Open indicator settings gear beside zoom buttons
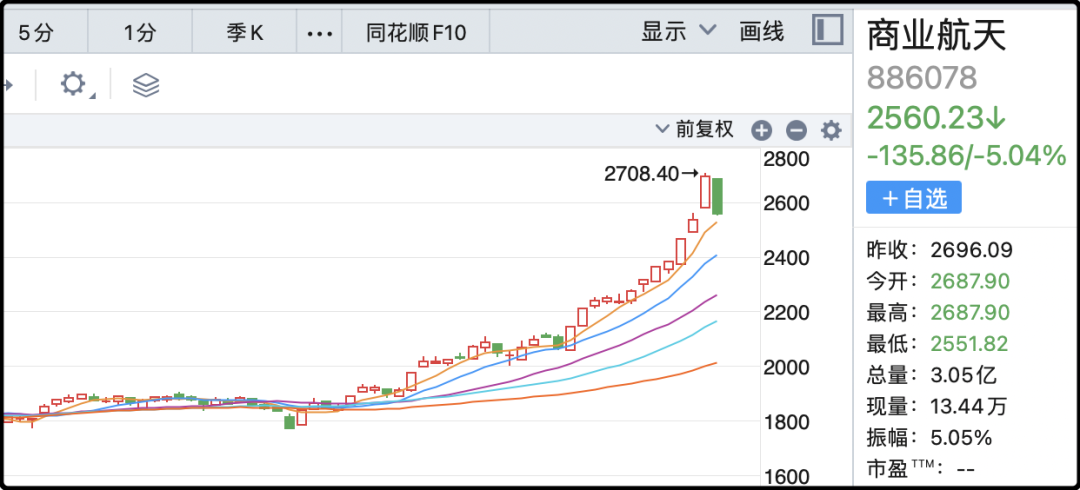The height and width of the screenshot is (490, 1080). coord(831,130)
